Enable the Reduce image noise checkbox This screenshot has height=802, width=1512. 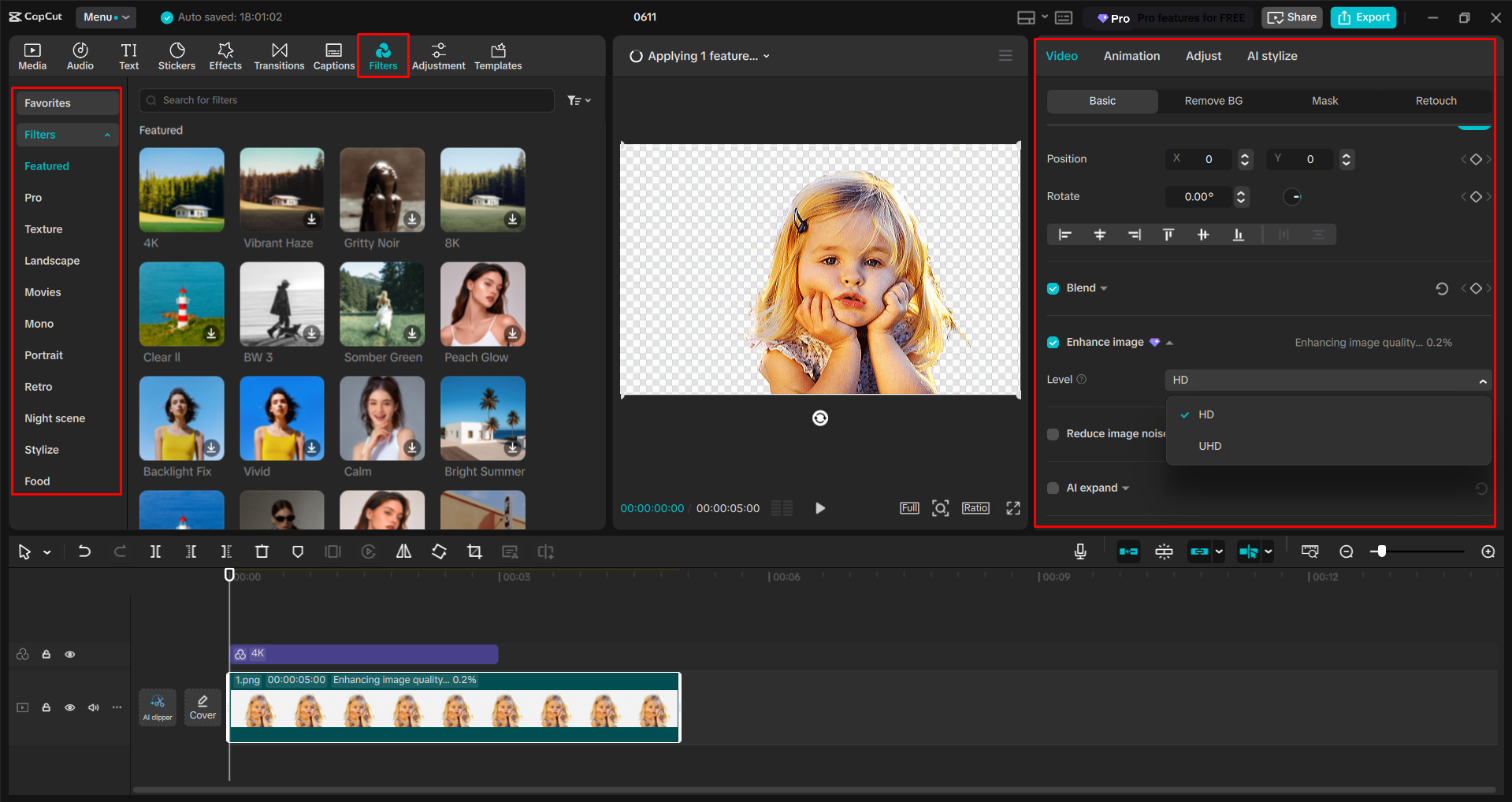(x=1053, y=433)
